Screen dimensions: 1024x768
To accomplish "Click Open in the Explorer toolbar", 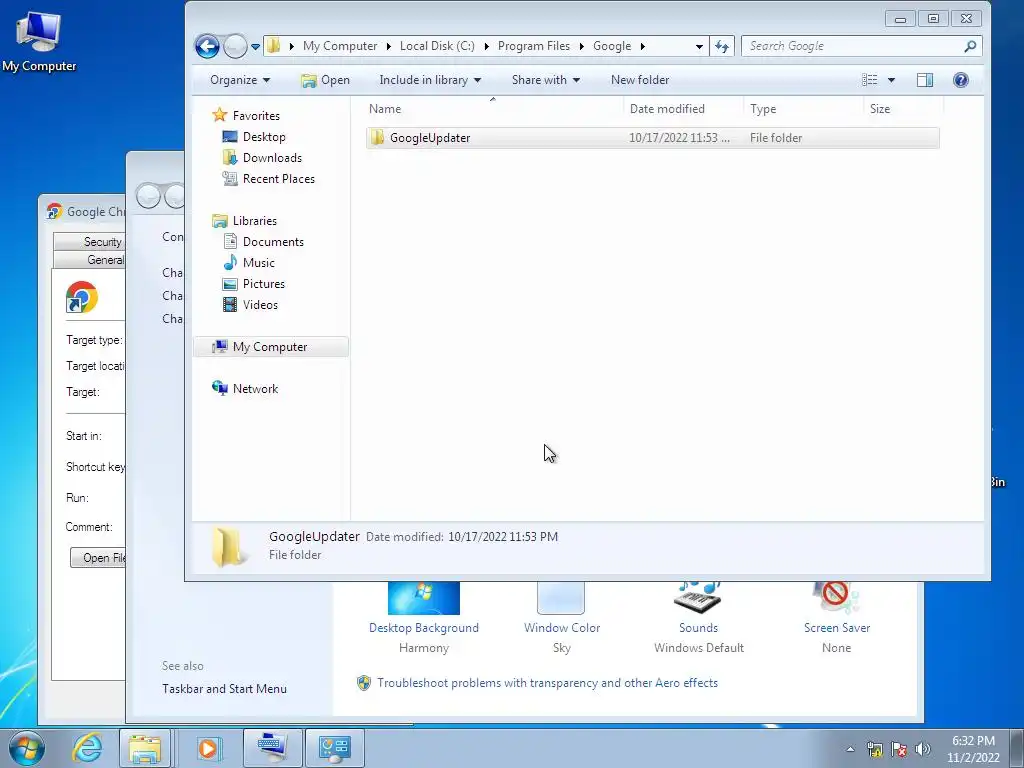I will (325, 80).
